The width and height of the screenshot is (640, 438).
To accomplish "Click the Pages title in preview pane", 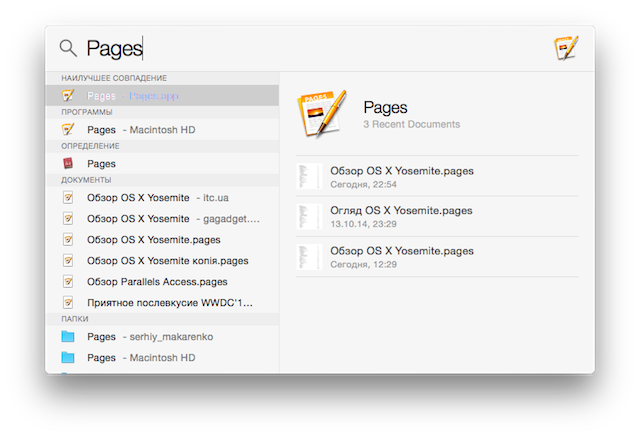I will click(385, 107).
